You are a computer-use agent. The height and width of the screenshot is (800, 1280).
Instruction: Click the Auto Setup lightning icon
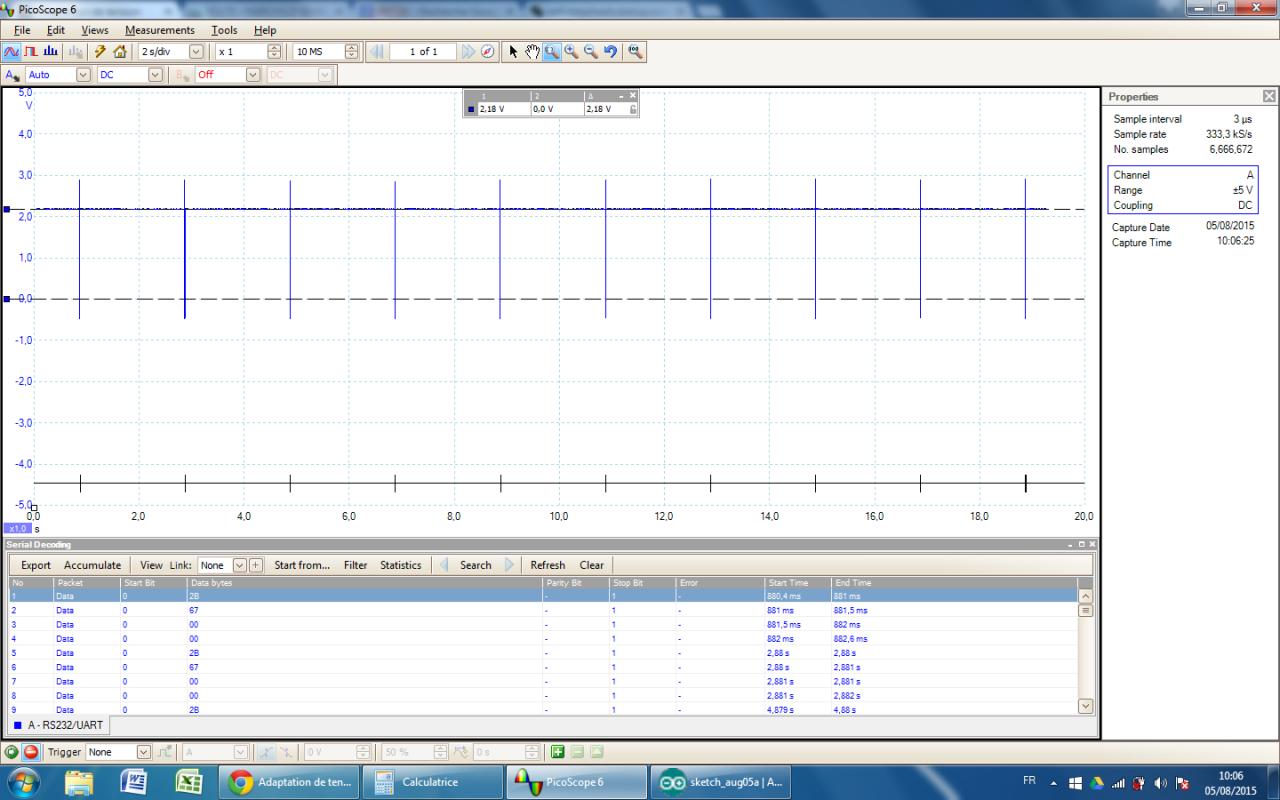coord(100,51)
